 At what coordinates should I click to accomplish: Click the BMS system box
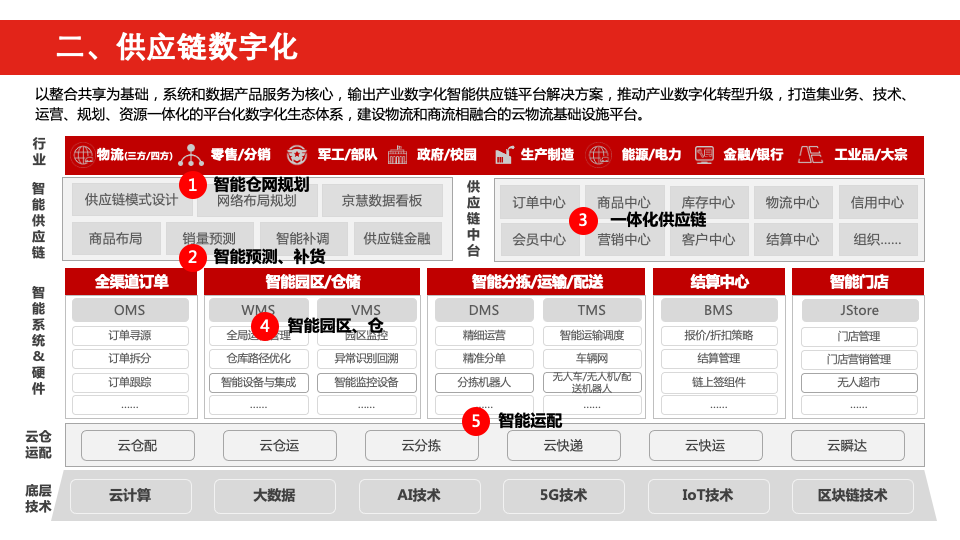pyautogui.click(x=719, y=310)
